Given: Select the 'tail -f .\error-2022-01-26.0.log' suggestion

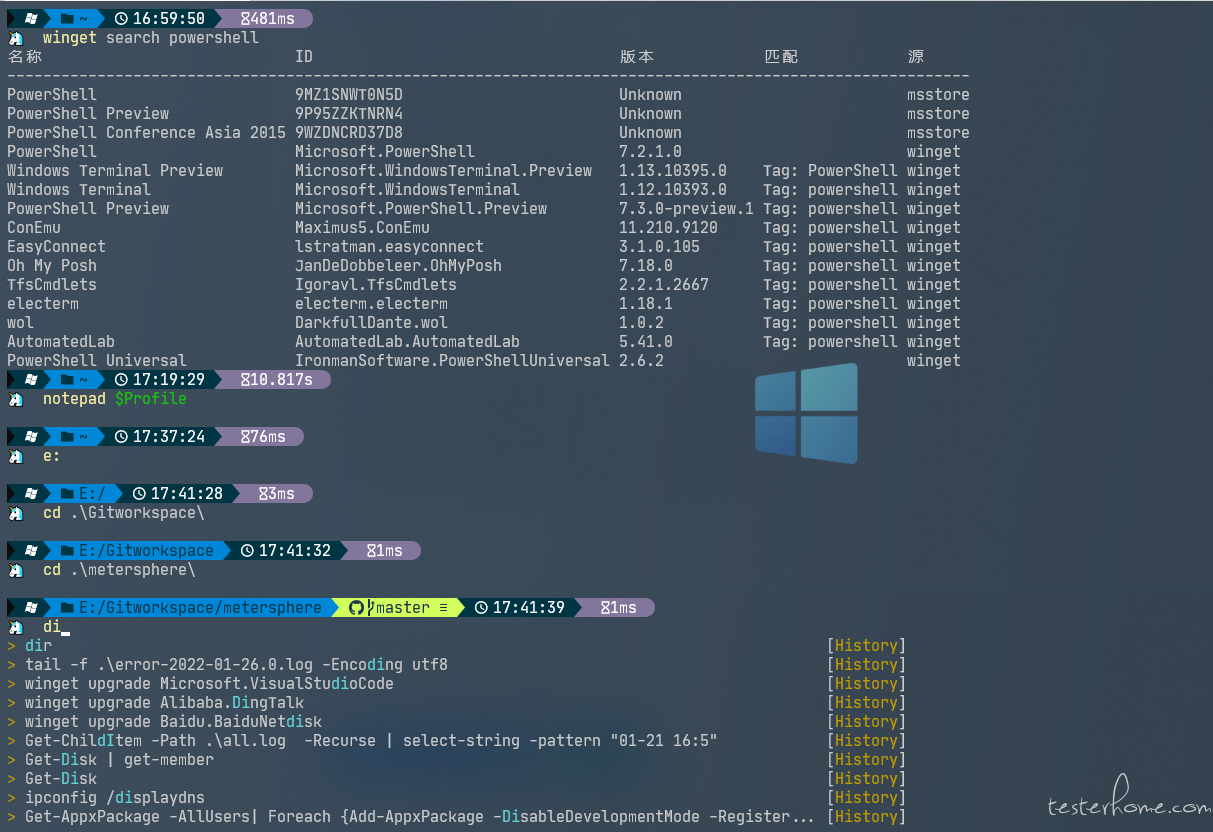Looking at the screenshot, I should [x=236, y=665].
